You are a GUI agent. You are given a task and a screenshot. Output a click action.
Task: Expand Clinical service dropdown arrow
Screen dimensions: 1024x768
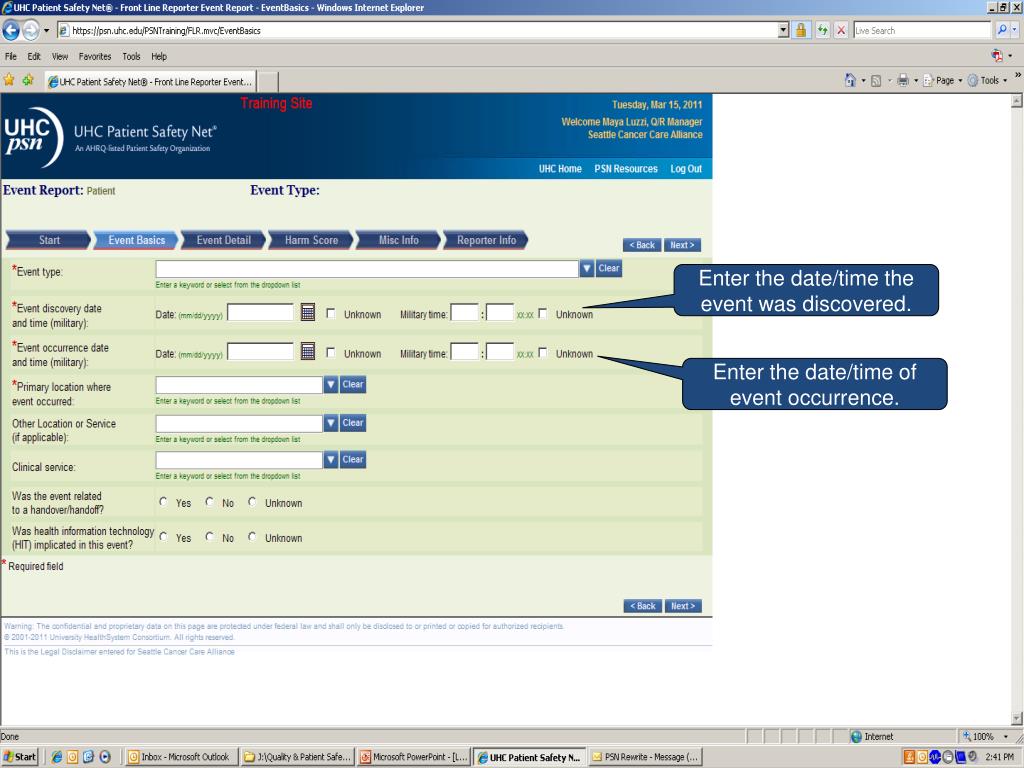coord(330,459)
